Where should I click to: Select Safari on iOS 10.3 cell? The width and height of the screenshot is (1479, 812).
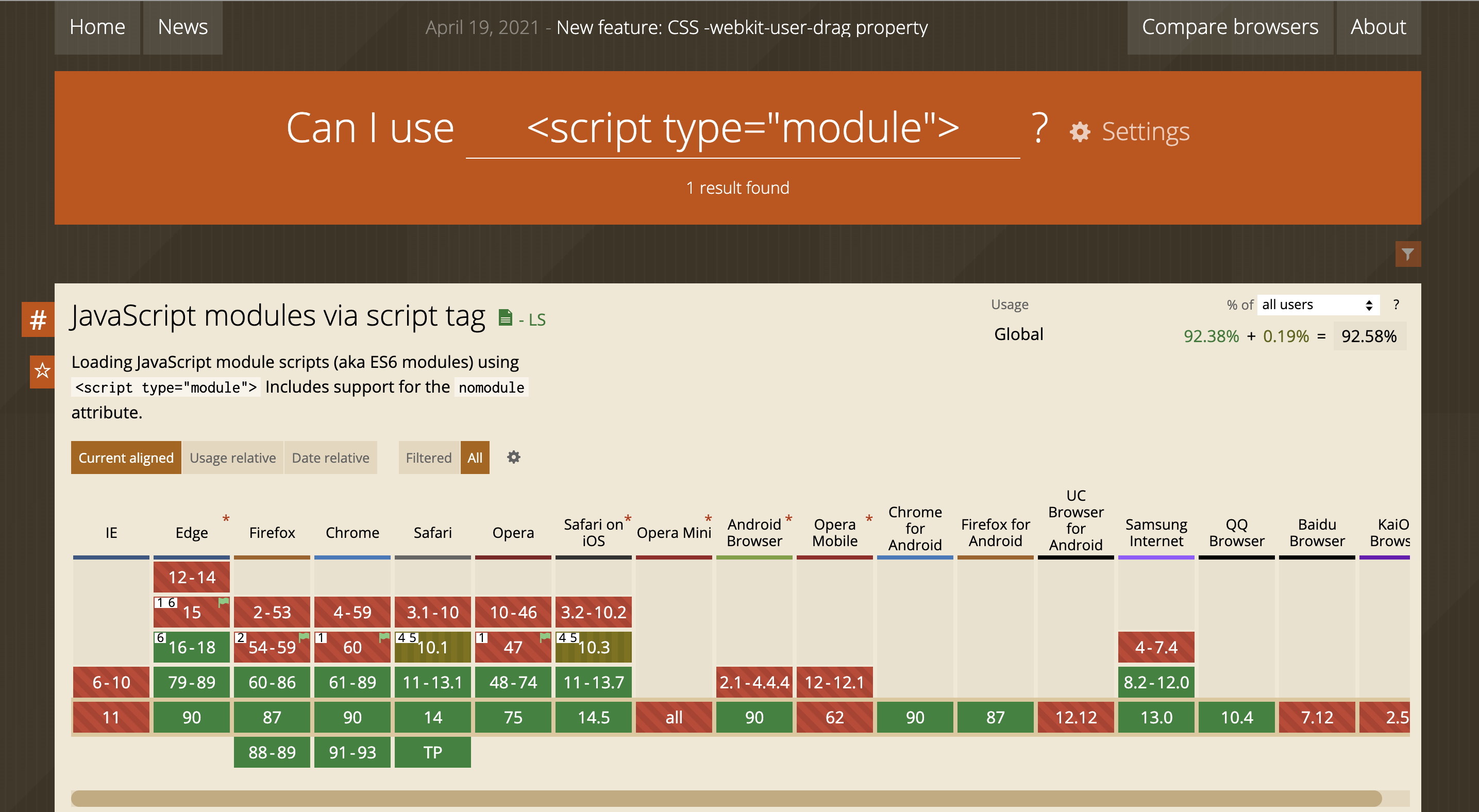(x=593, y=647)
